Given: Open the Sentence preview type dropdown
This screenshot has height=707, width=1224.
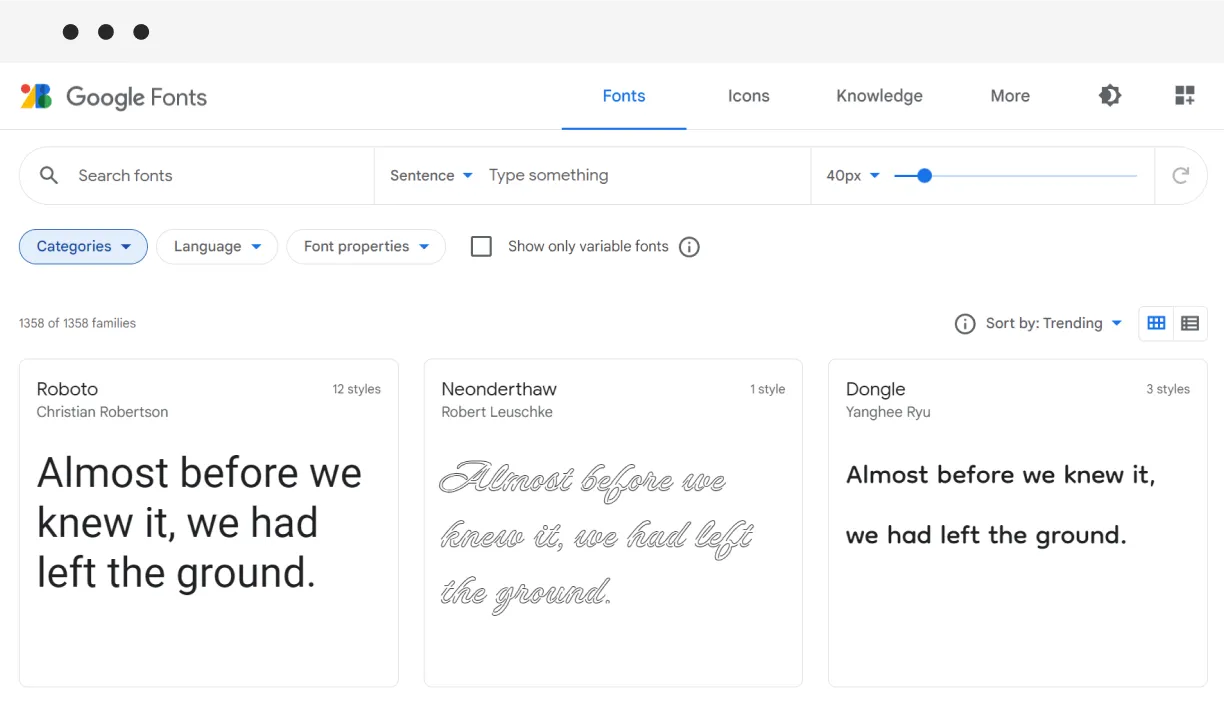Looking at the screenshot, I should point(431,175).
